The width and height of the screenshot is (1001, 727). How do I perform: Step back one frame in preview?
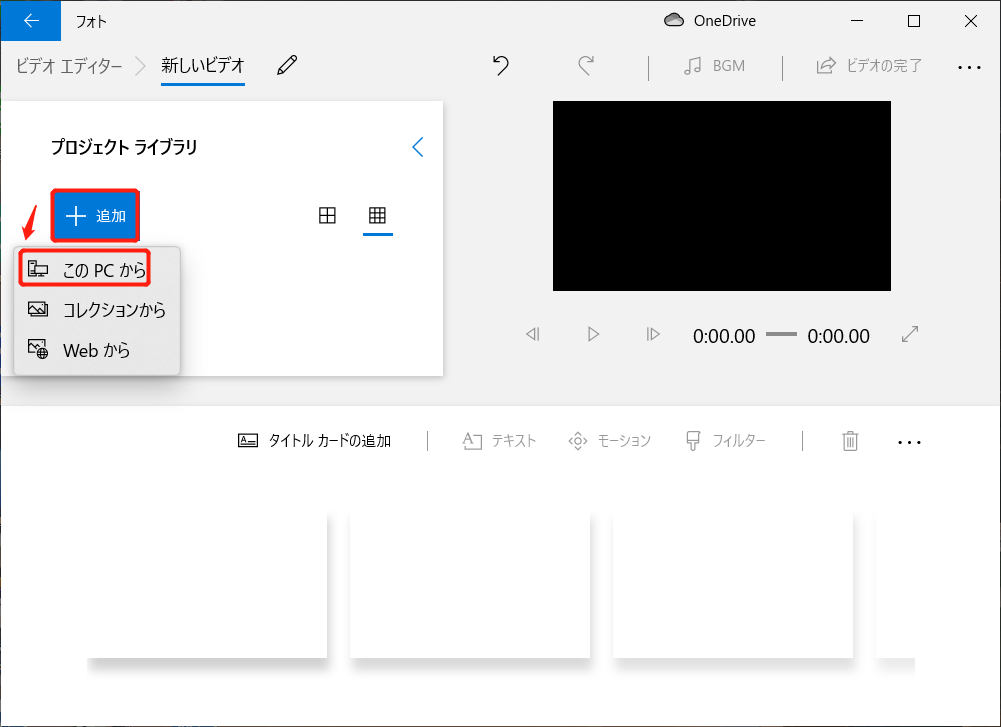point(532,334)
